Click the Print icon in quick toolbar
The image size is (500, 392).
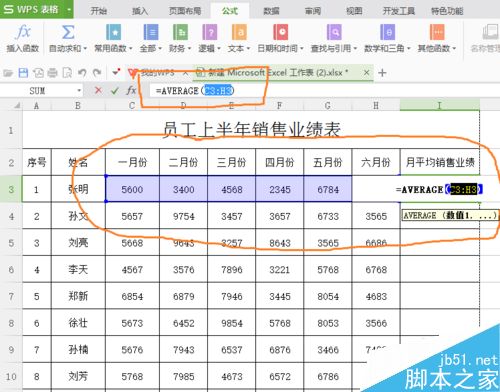point(52,73)
